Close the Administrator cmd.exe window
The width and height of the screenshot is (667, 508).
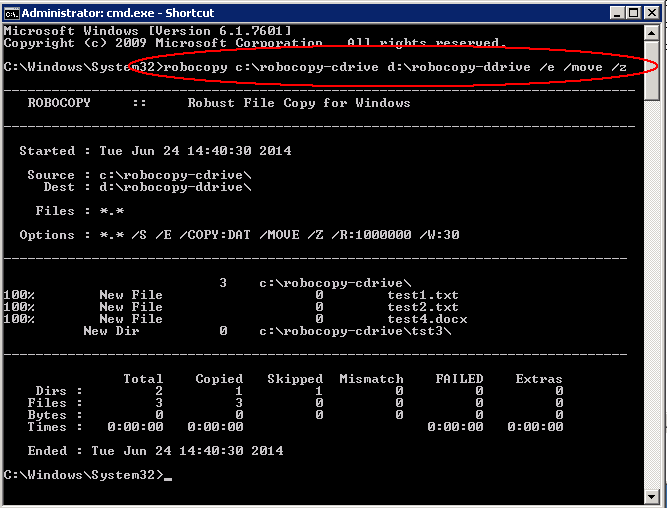click(x=652, y=13)
